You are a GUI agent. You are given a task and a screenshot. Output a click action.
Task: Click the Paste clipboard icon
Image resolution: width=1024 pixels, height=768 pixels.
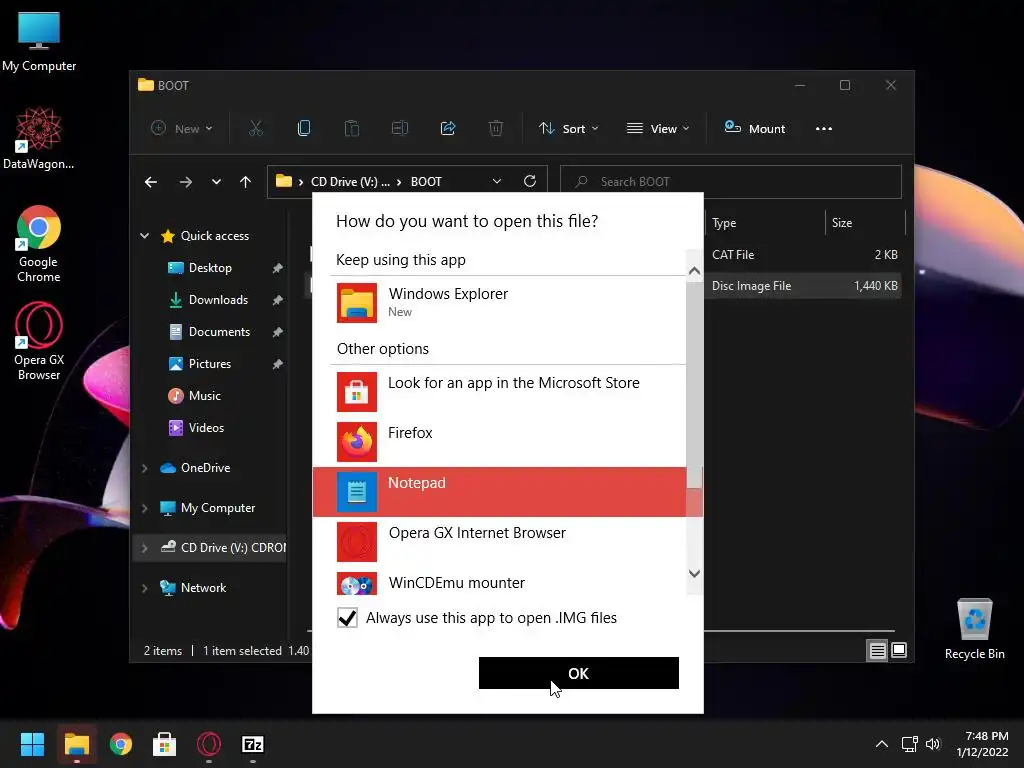351,129
